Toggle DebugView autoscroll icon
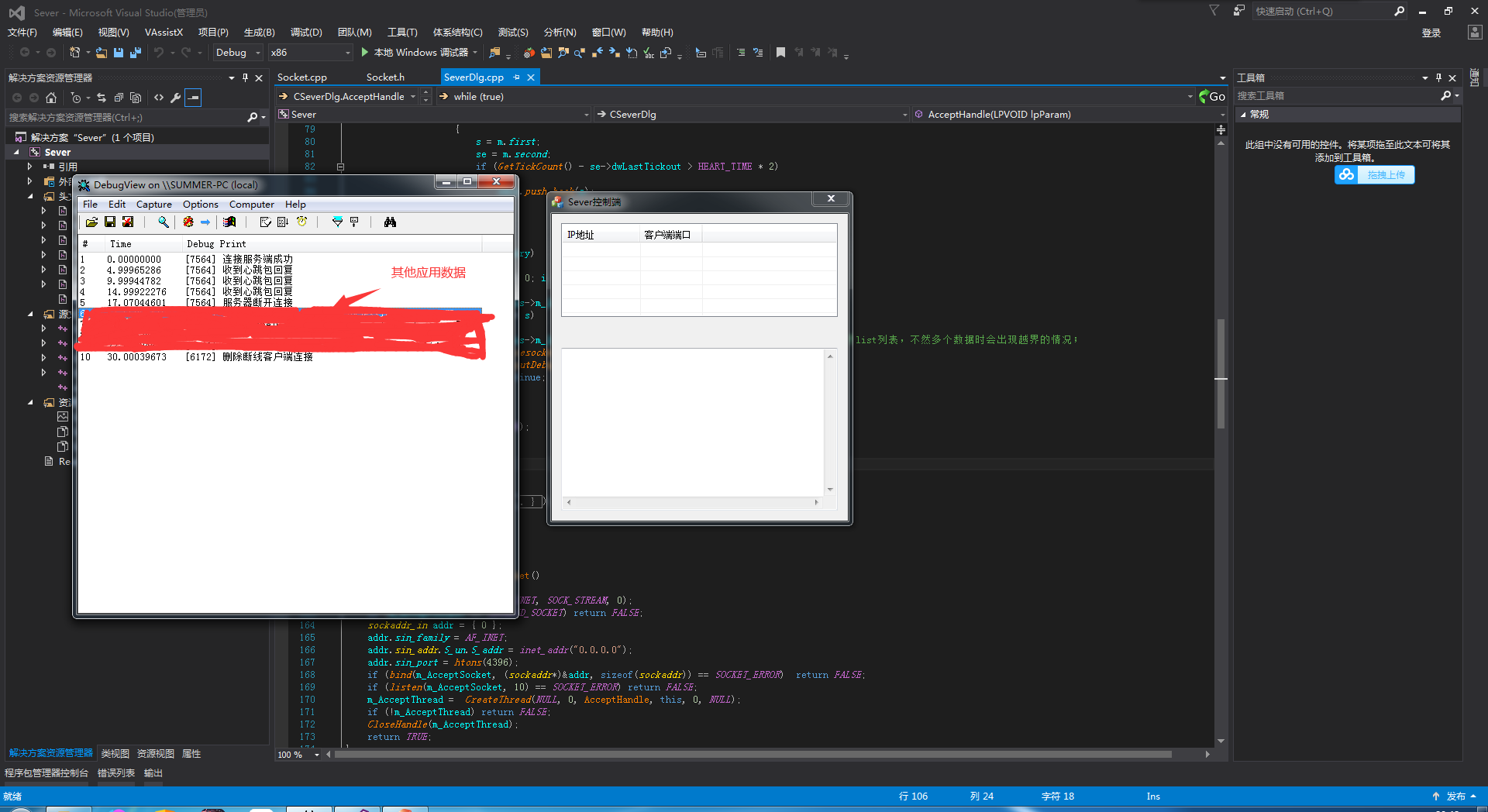This screenshot has width=1488, height=812. pos(283,222)
